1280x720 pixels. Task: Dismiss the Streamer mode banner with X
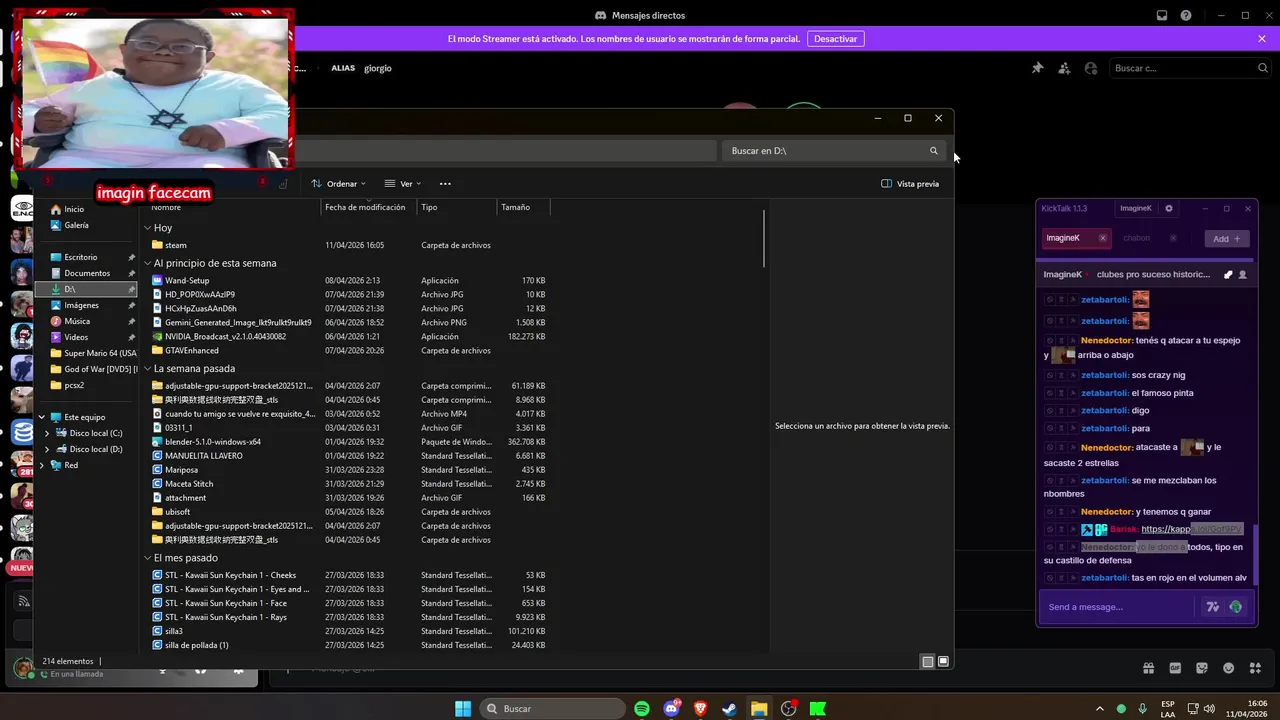1262,39
